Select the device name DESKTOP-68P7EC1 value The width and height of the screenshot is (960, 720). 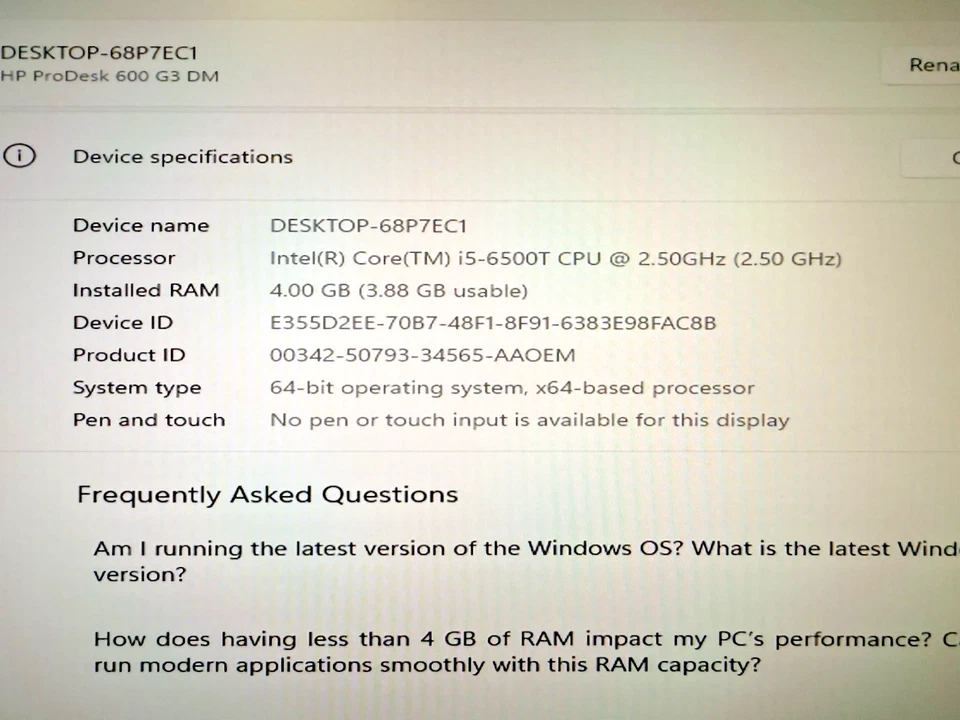[x=368, y=225]
